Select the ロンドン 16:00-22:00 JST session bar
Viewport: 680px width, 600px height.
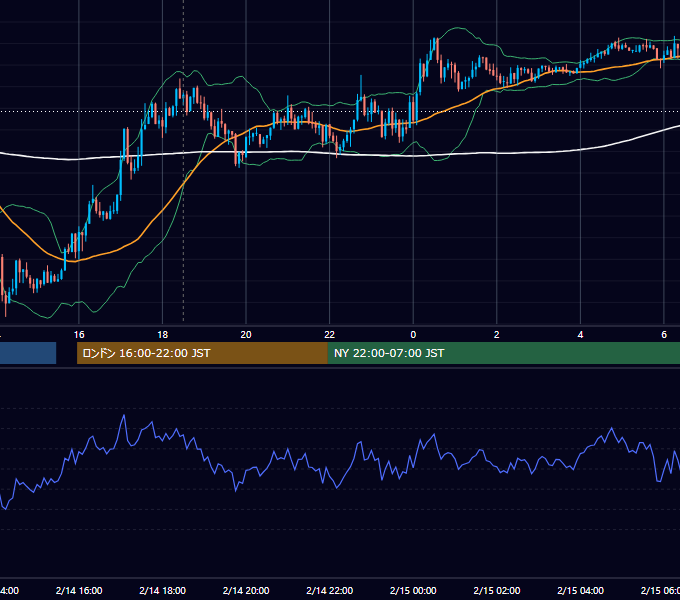tap(202, 353)
